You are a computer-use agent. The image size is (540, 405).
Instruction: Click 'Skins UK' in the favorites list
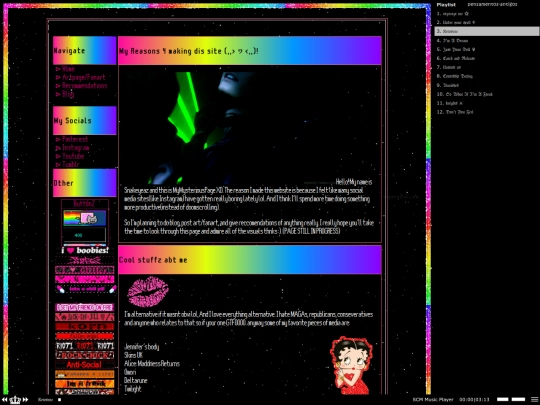click(x=133, y=355)
